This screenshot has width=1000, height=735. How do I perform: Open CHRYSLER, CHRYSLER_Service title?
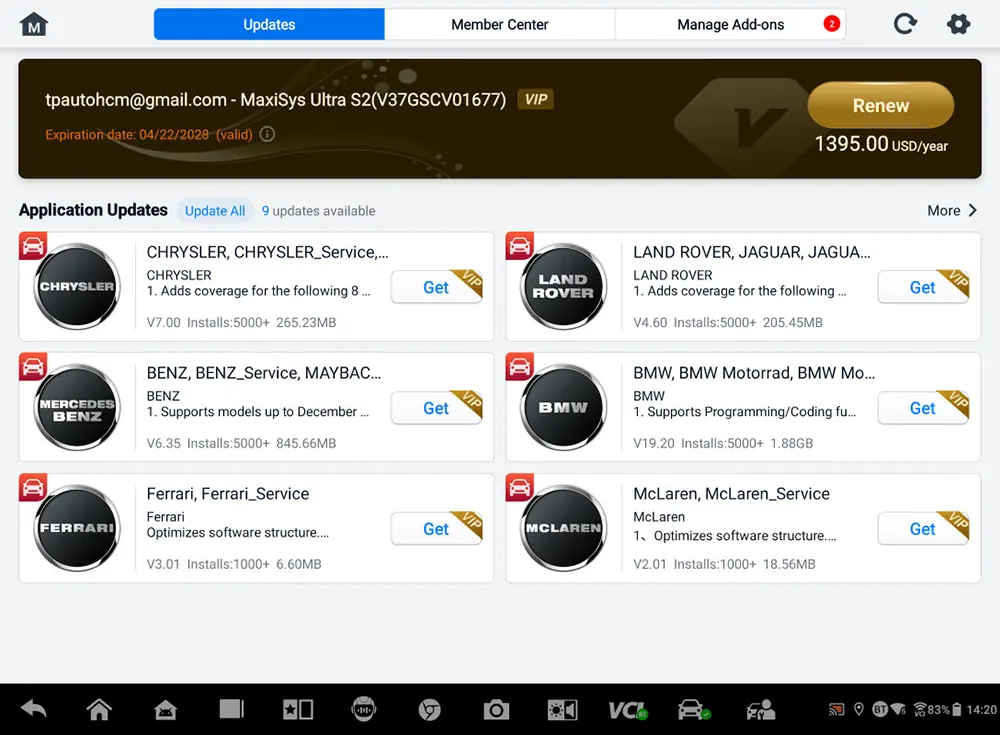(x=267, y=253)
